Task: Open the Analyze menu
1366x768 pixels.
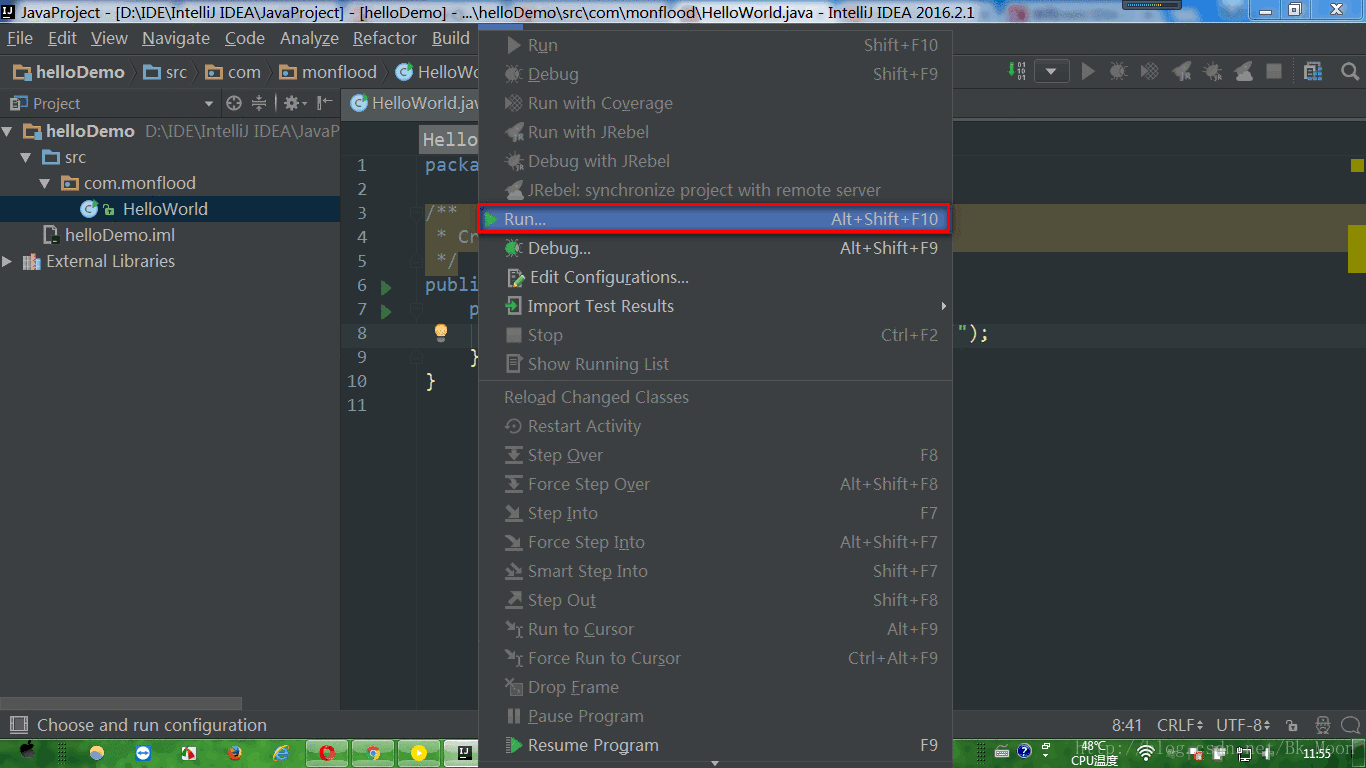Action: 309,38
